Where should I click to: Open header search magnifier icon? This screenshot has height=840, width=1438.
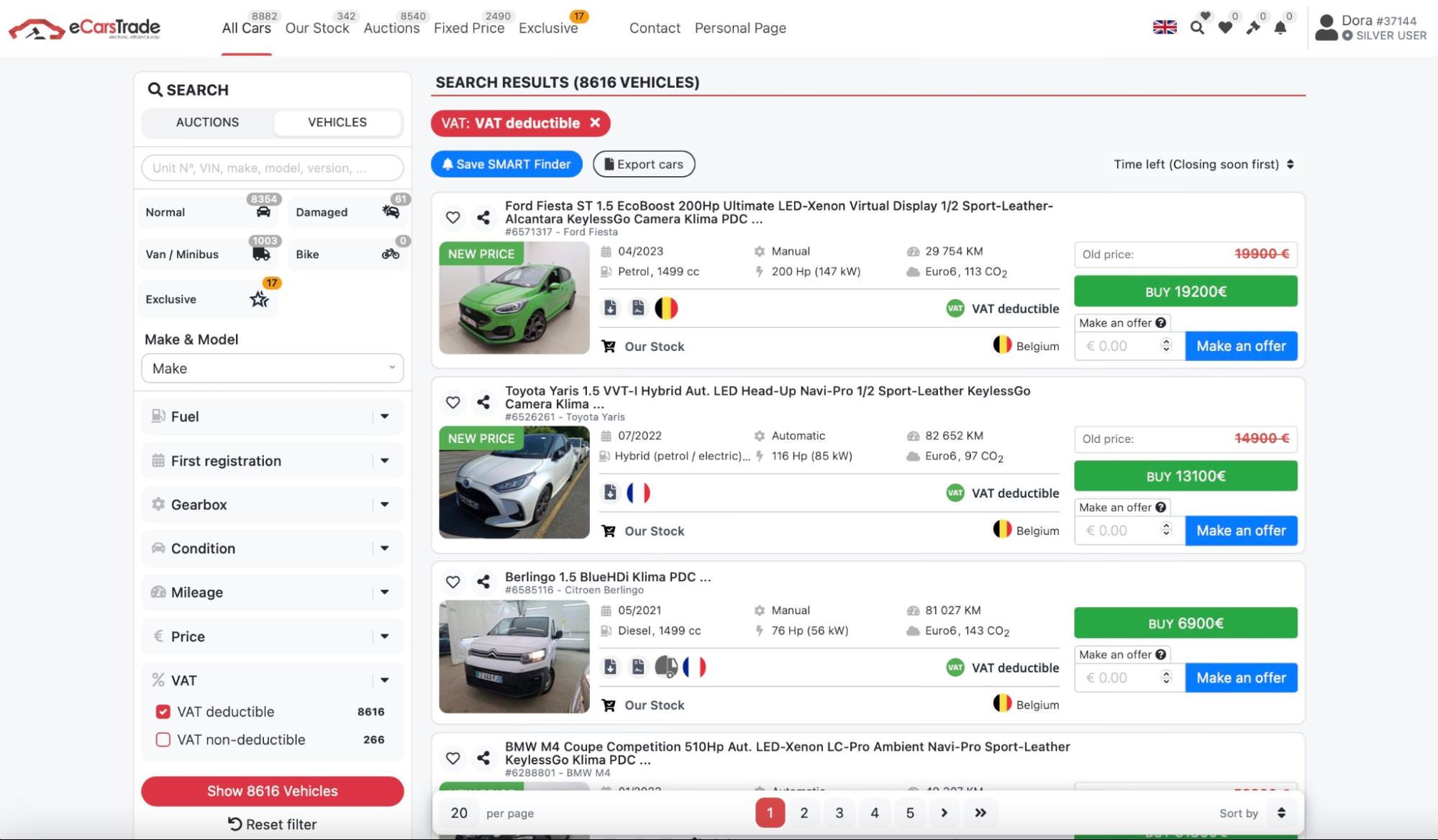pos(1197,28)
